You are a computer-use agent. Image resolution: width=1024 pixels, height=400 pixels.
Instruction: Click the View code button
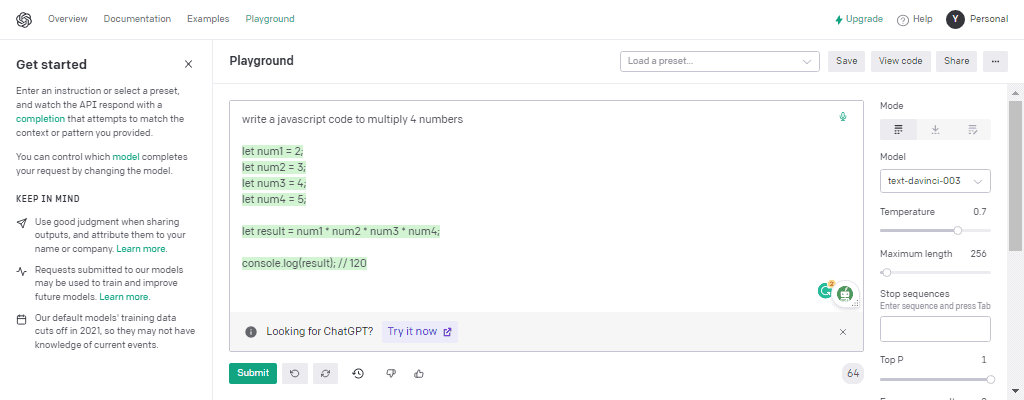(x=901, y=61)
